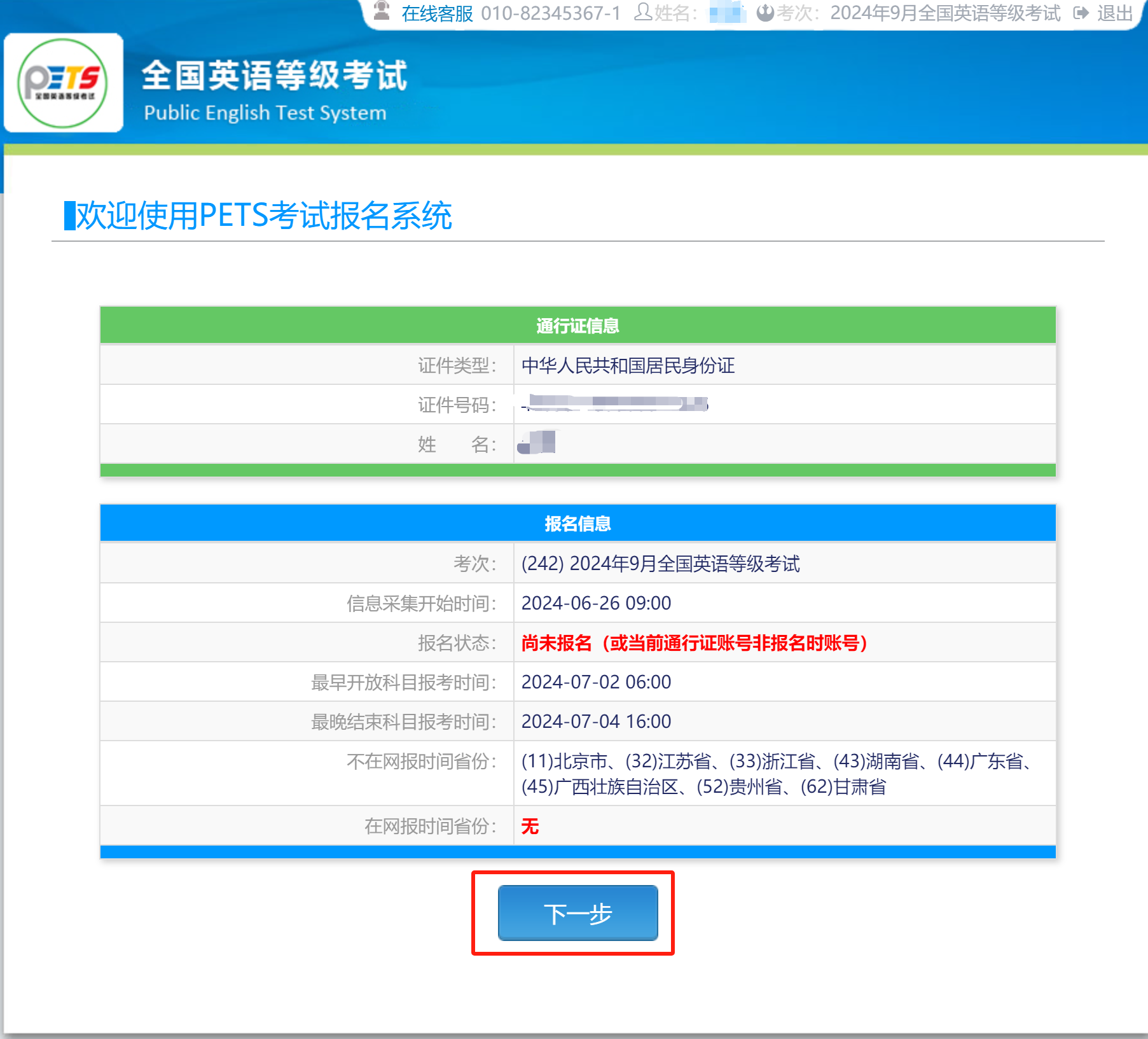Click the blue 报名信息 section header
This screenshot has width=1148, height=1039.
(577, 524)
